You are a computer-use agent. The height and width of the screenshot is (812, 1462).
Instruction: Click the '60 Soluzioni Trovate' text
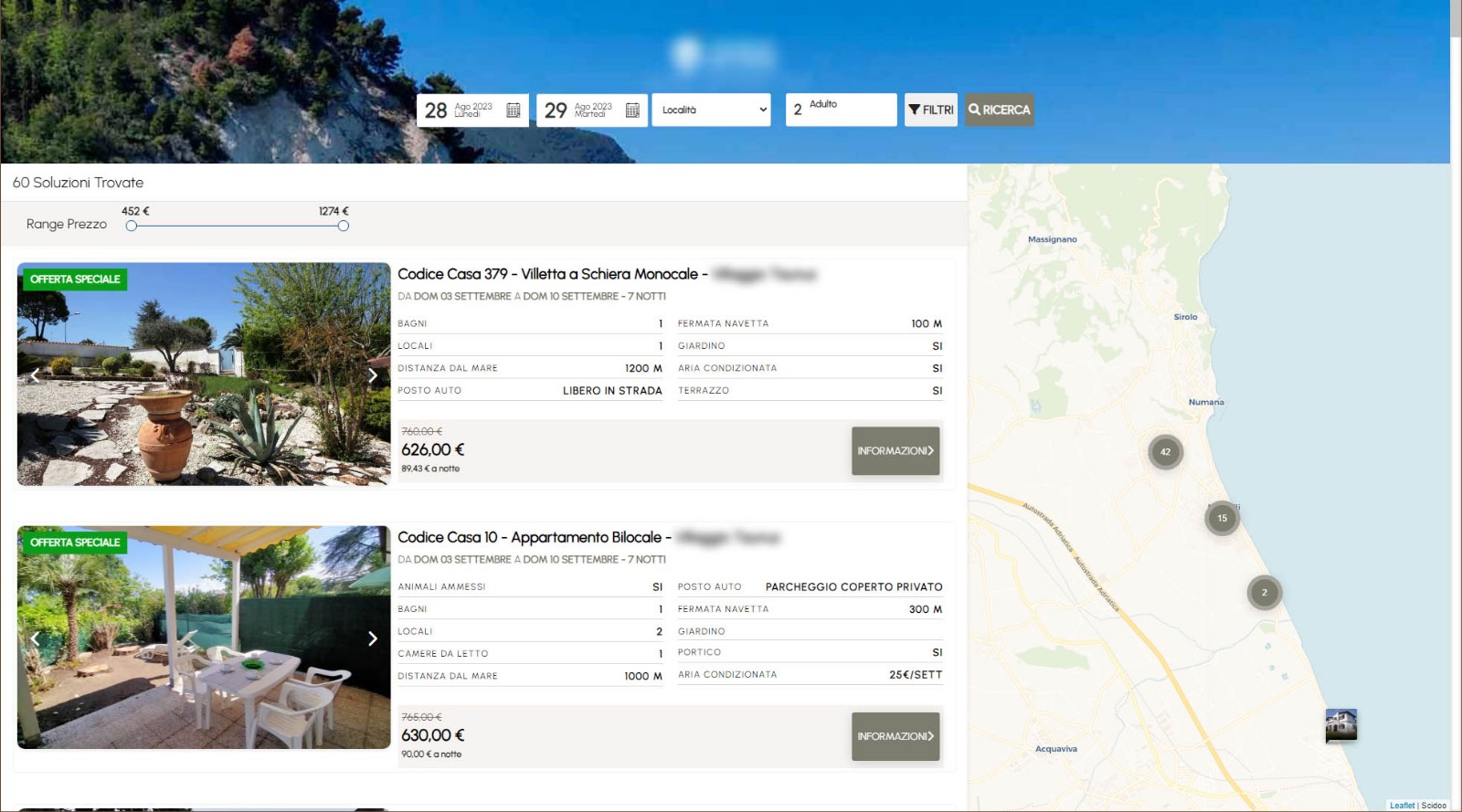pos(78,183)
